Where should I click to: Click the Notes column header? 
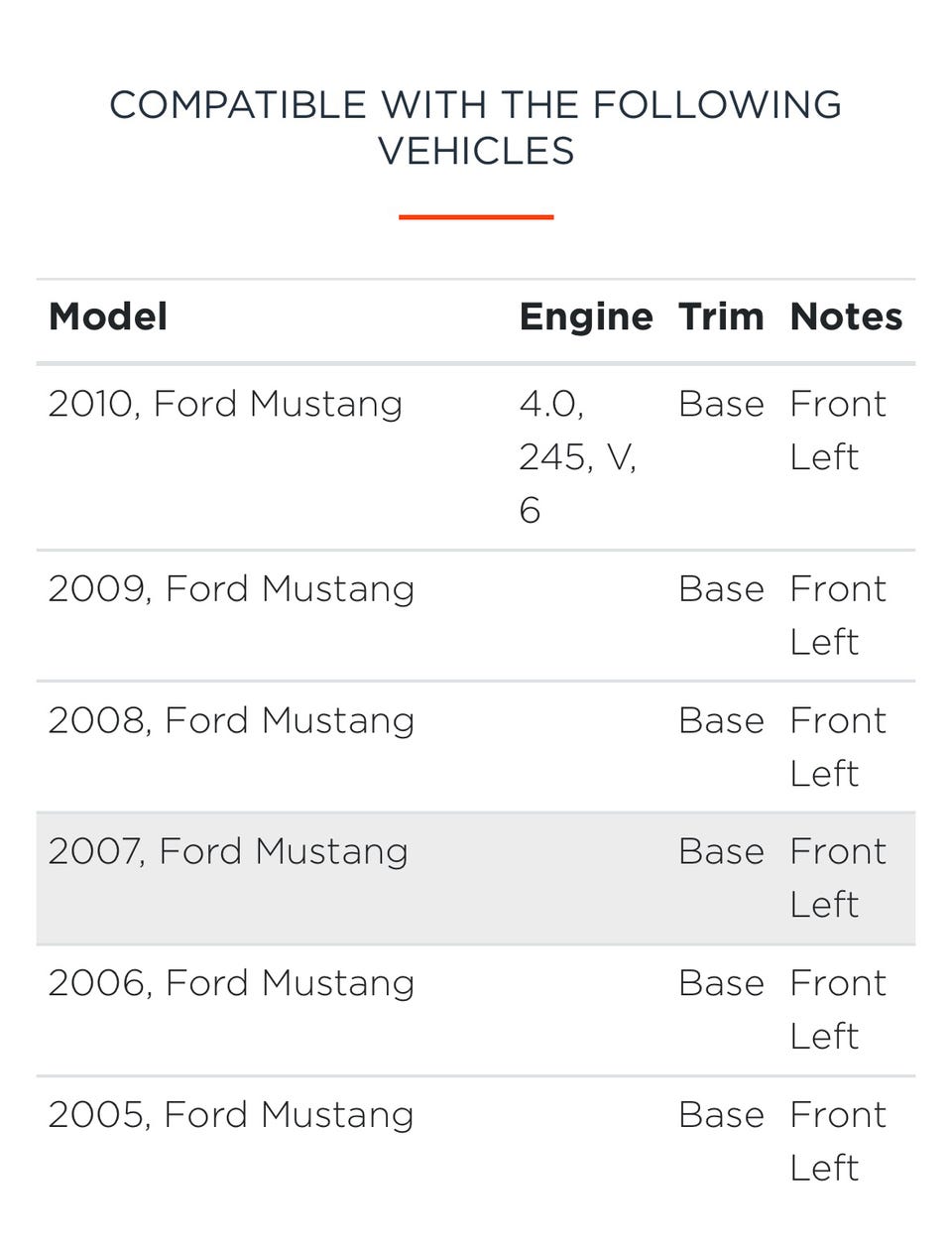[x=846, y=317]
